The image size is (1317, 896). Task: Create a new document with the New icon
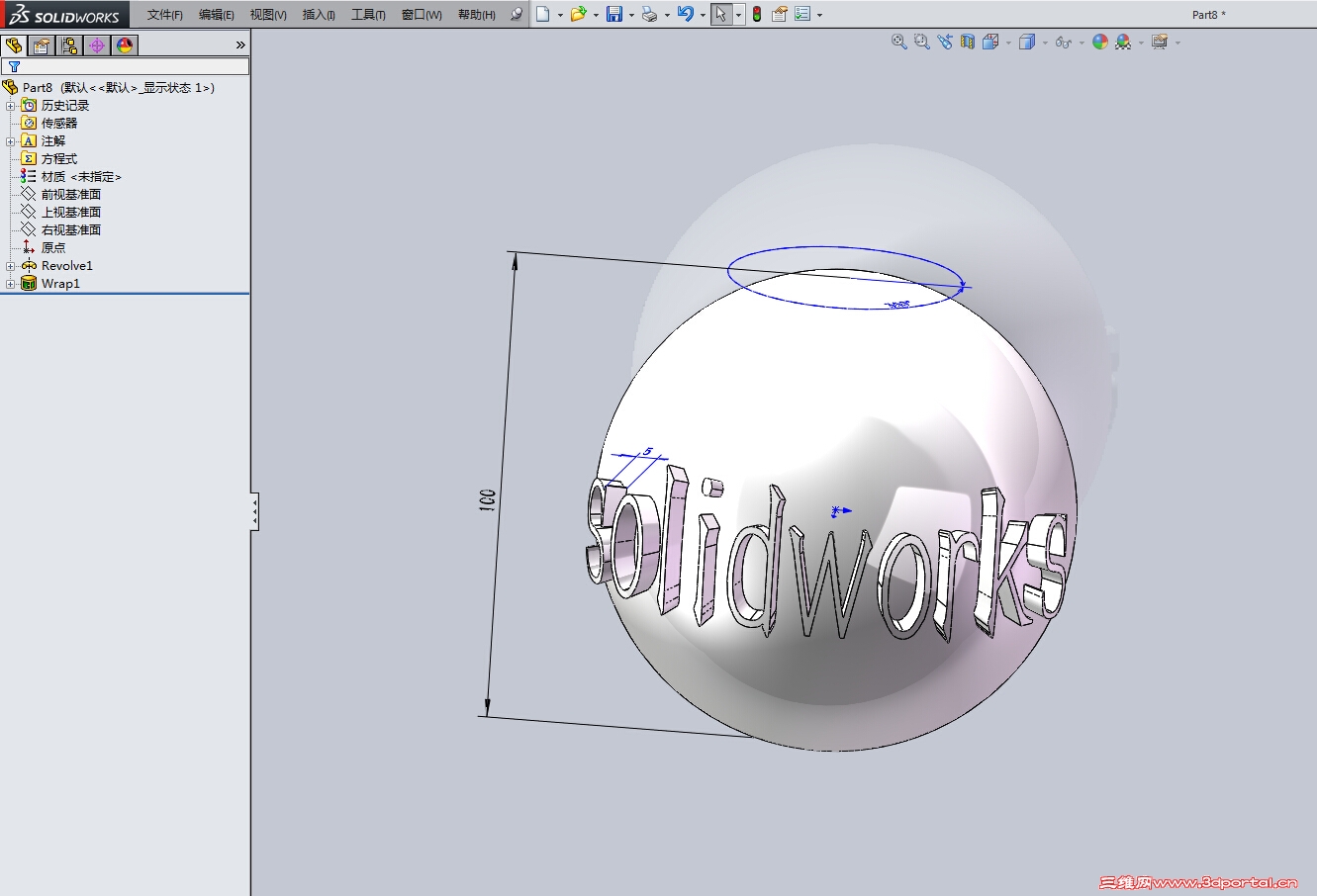[x=543, y=14]
